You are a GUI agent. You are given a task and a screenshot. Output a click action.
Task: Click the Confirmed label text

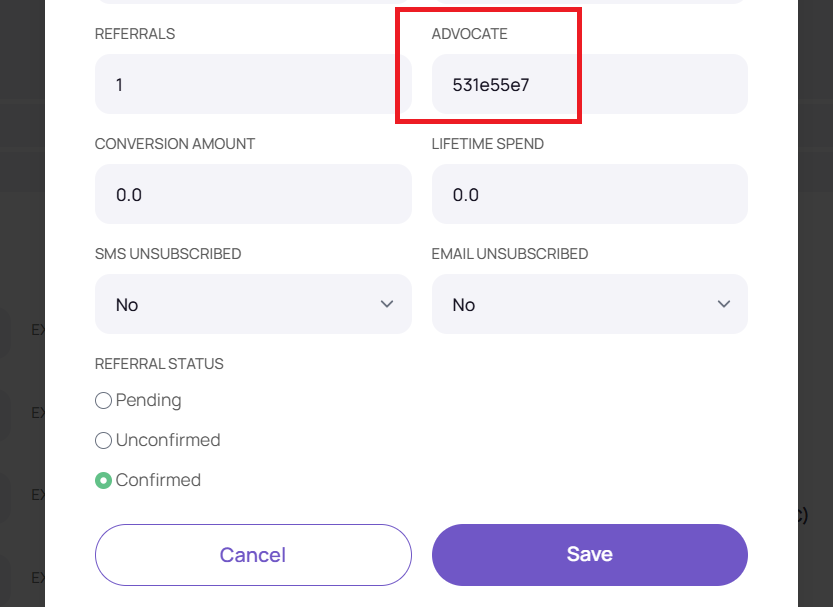[158, 480]
